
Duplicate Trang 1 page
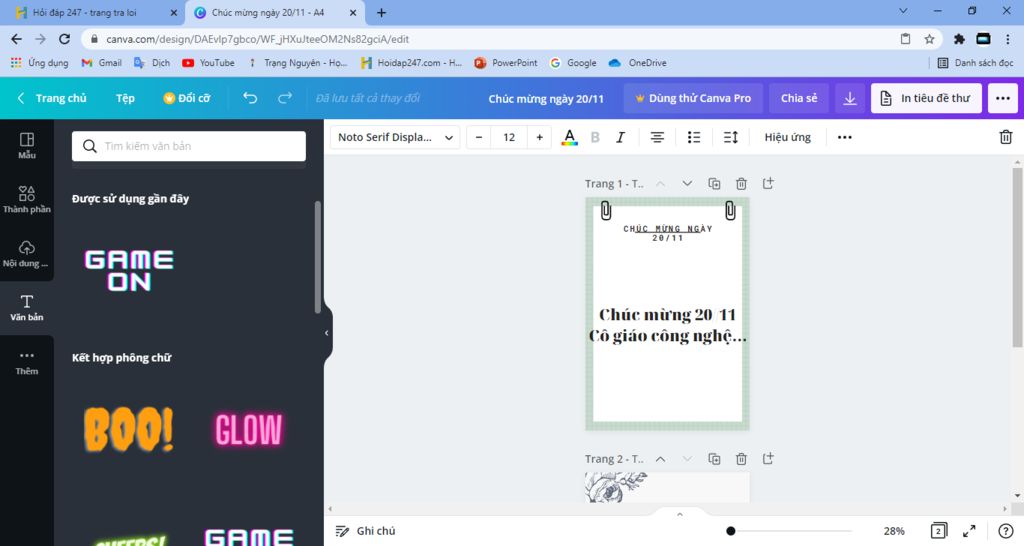714,184
